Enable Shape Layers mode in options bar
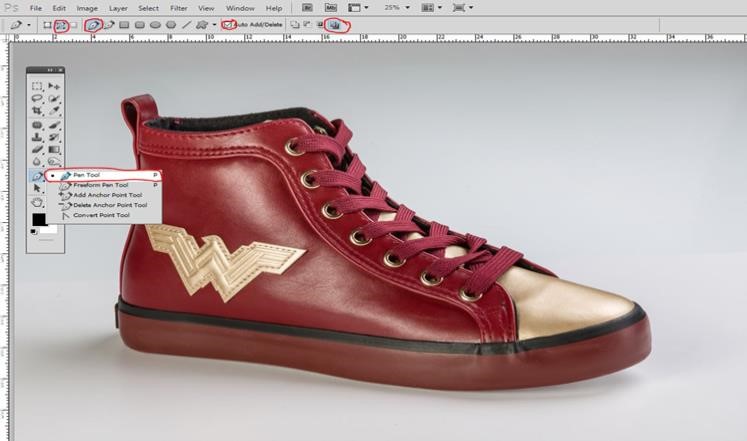This screenshot has width=747, height=441. 47,25
